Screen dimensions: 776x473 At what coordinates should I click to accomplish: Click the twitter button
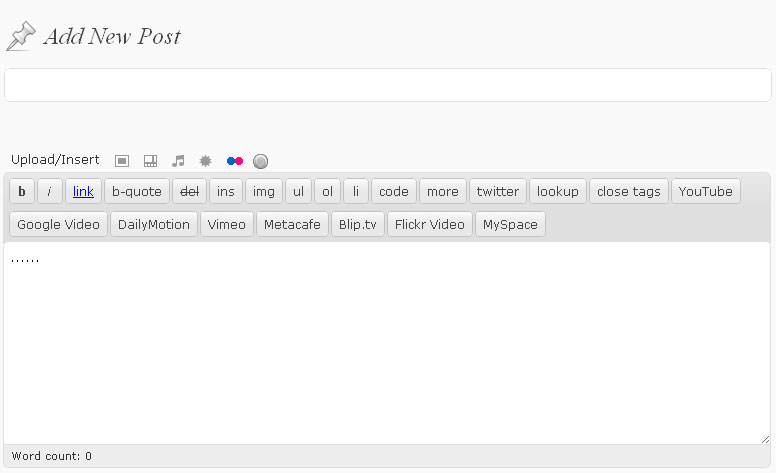click(497, 191)
